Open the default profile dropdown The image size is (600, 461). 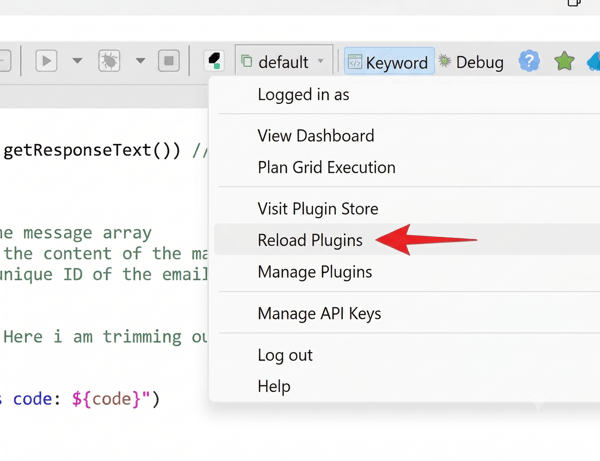point(284,61)
